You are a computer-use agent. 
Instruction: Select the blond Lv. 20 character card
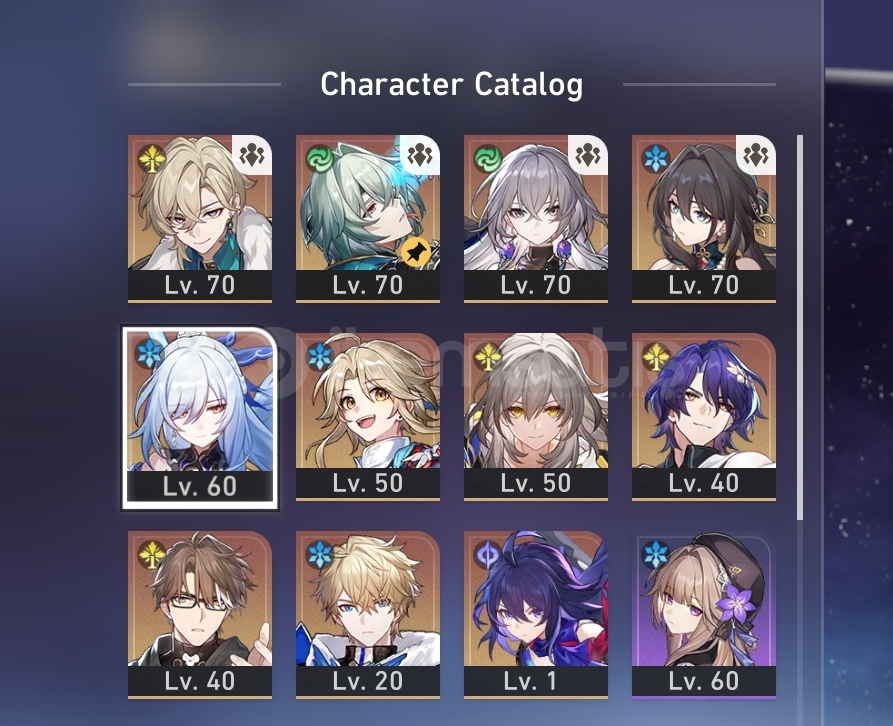[x=368, y=614]
